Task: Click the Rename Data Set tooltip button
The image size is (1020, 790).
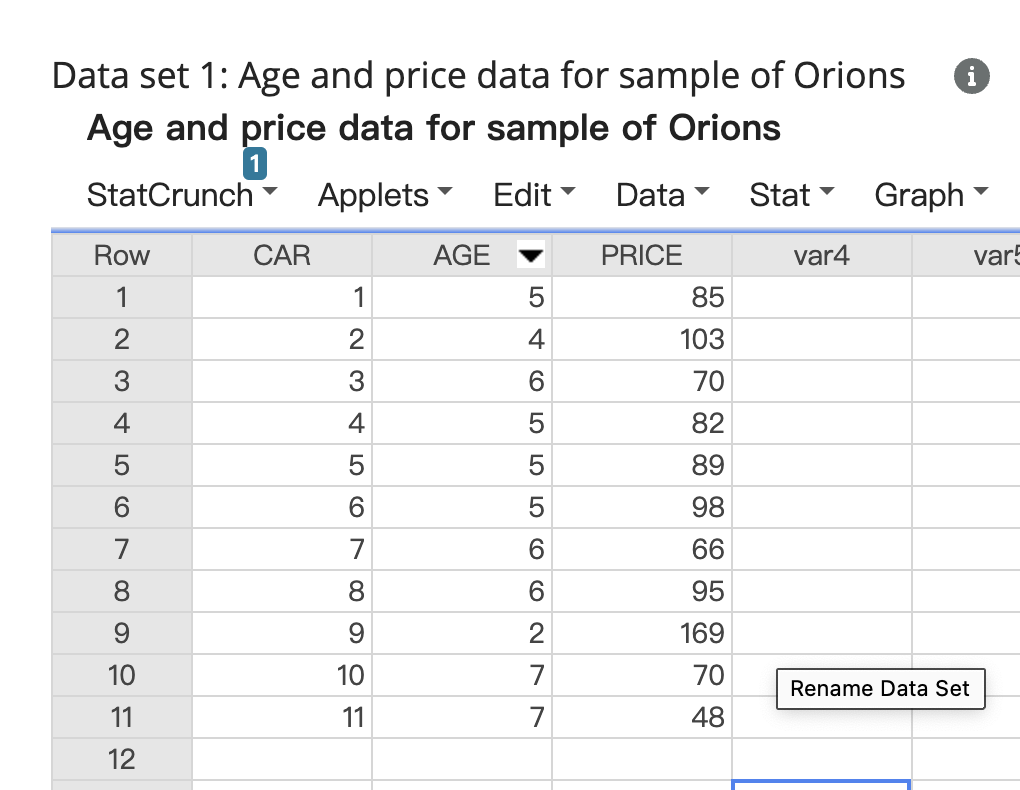Action: click(x=880, y=688)
